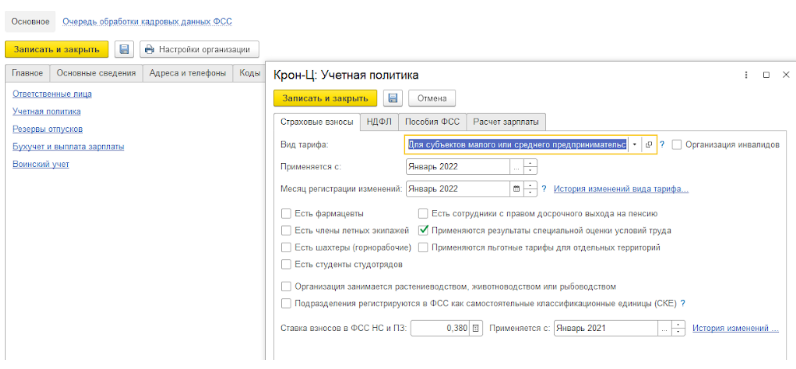Click the field showing Январь 2021
The width and height of the screenshot is (796, 369).
pyautogui.click(x=606, y=328)
